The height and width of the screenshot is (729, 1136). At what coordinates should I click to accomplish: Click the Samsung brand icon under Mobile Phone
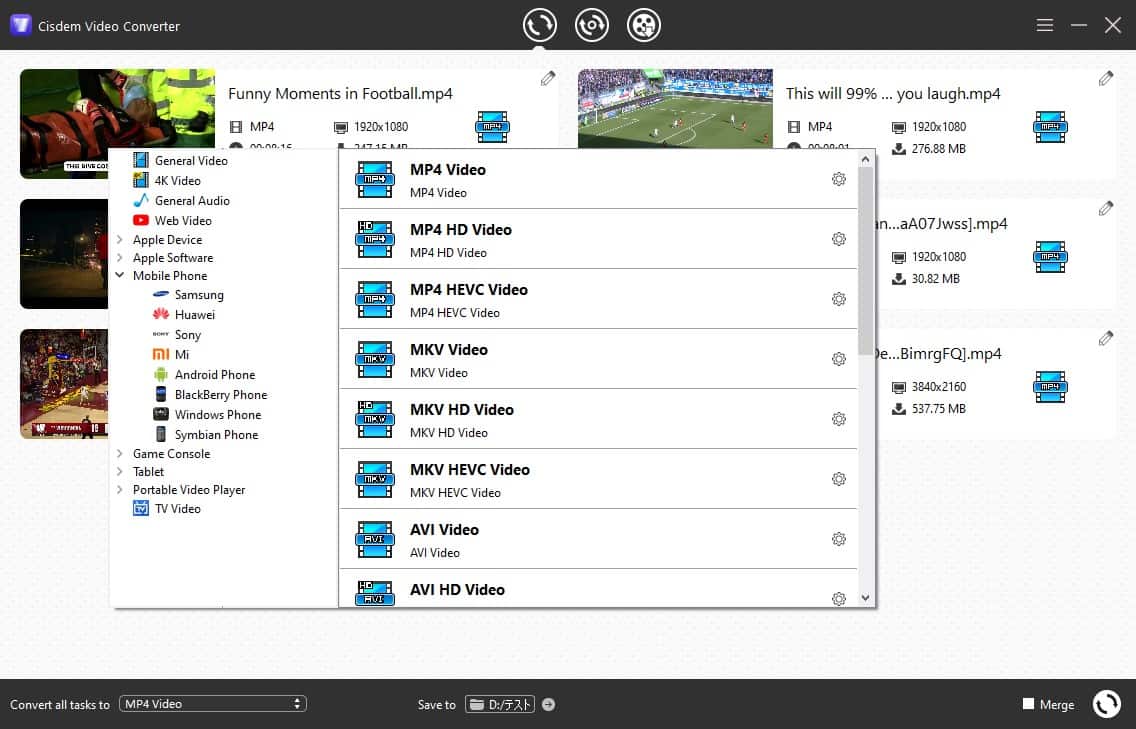tap(161, 295)
